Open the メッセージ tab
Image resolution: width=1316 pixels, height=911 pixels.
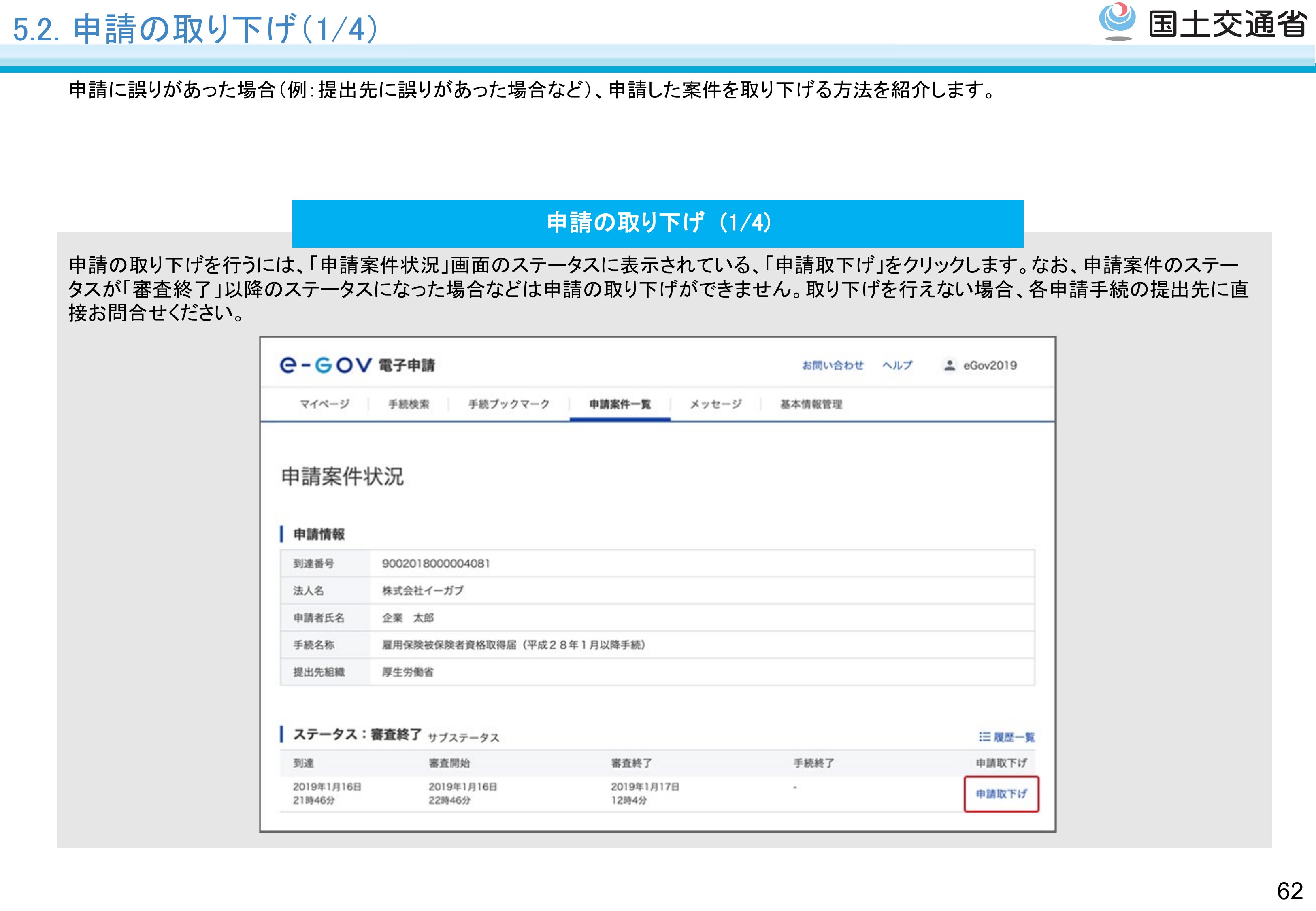(715, 404)
